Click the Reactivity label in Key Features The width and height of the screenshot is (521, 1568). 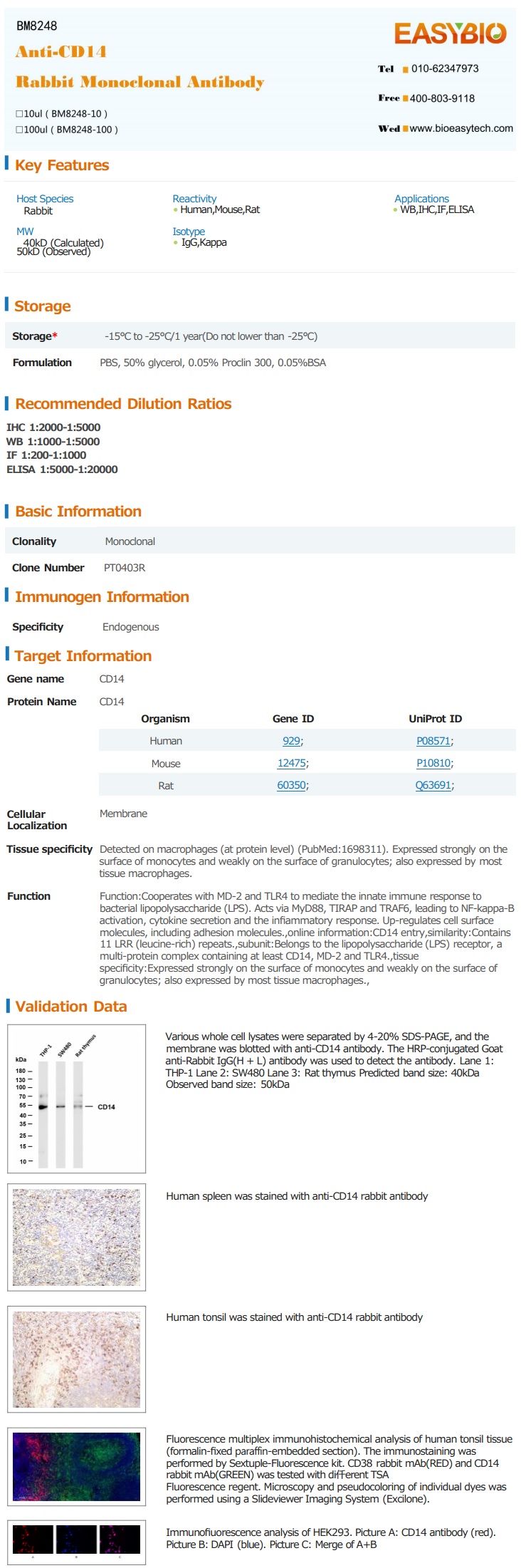194,199
